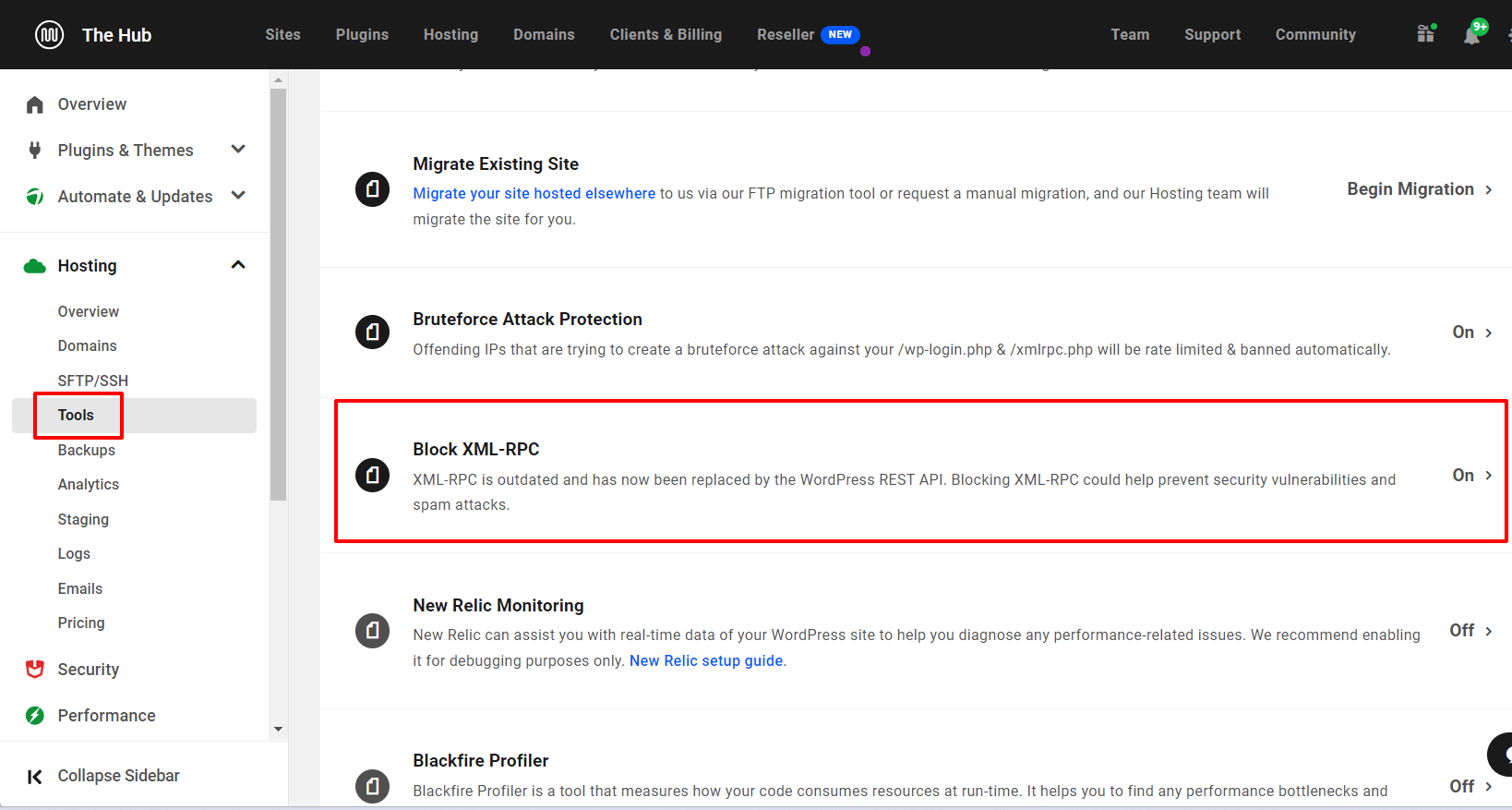Open the gift box icon in header

1426,34
